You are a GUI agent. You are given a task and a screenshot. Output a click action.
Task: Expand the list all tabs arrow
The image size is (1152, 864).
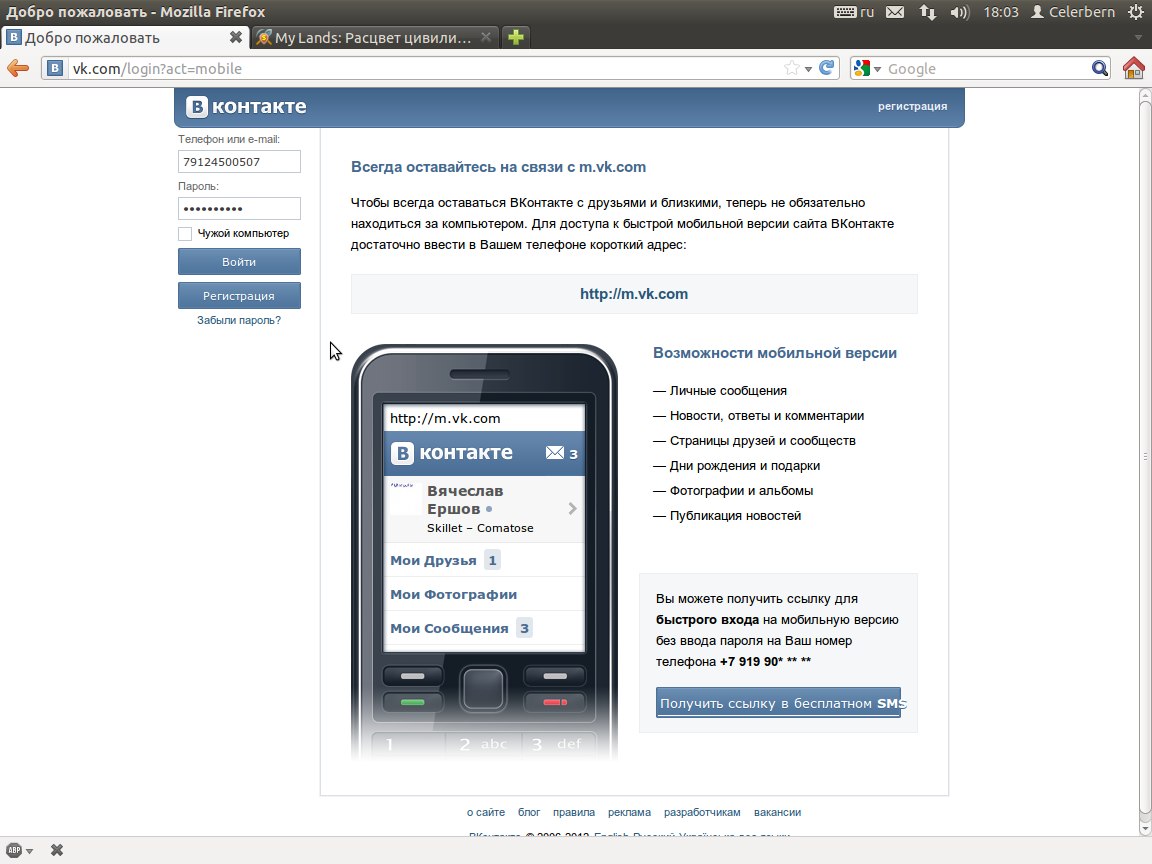click(1138, 38)
